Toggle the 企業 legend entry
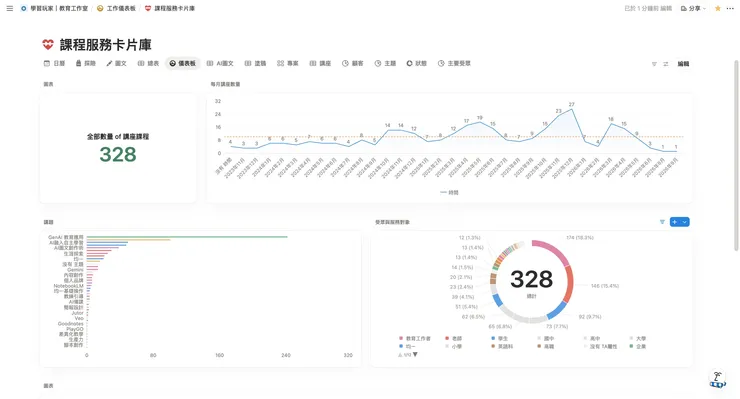Image resolution: width=740 pixels, height=399 pixels. point(638,347)
